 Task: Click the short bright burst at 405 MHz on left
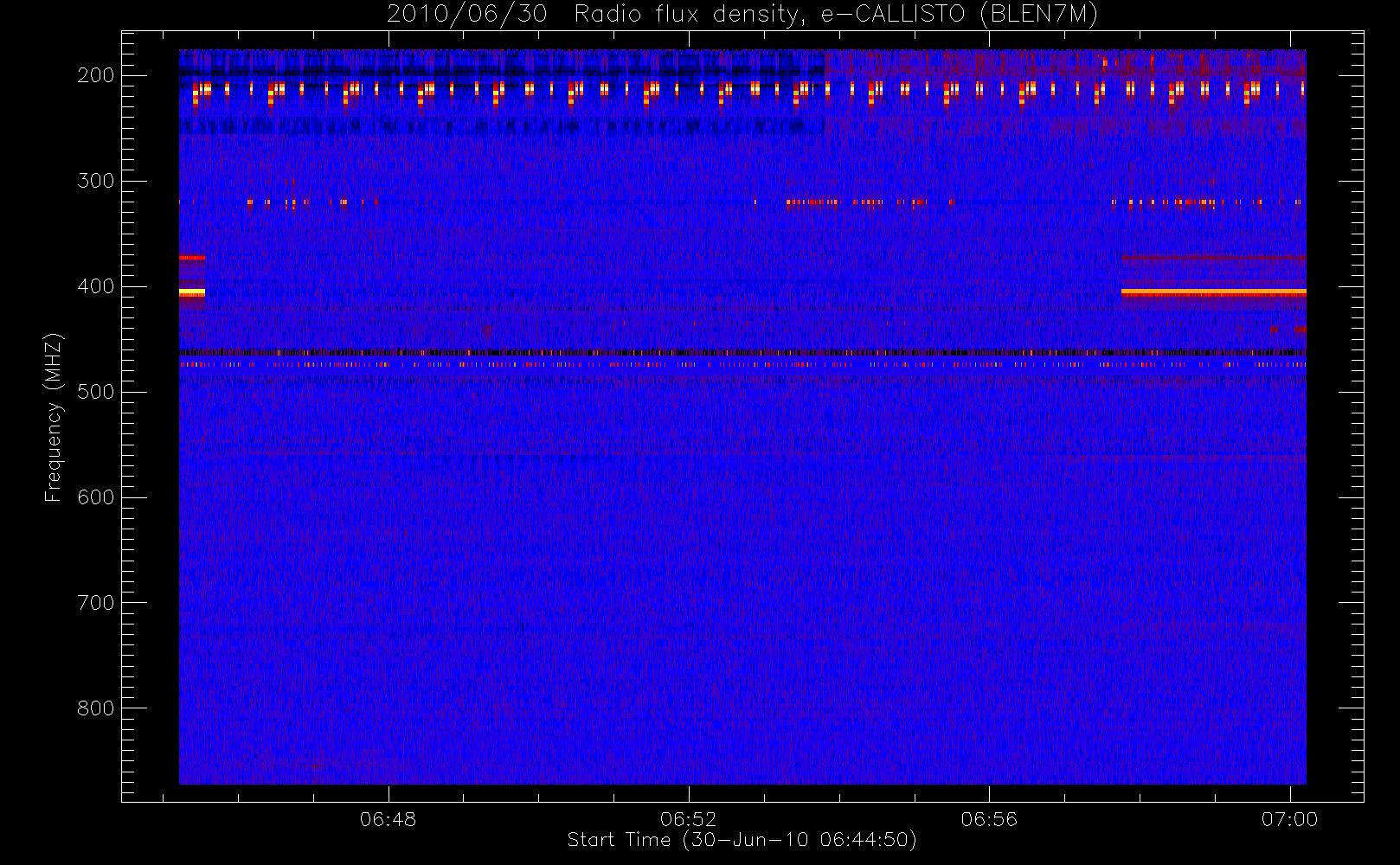192,292
